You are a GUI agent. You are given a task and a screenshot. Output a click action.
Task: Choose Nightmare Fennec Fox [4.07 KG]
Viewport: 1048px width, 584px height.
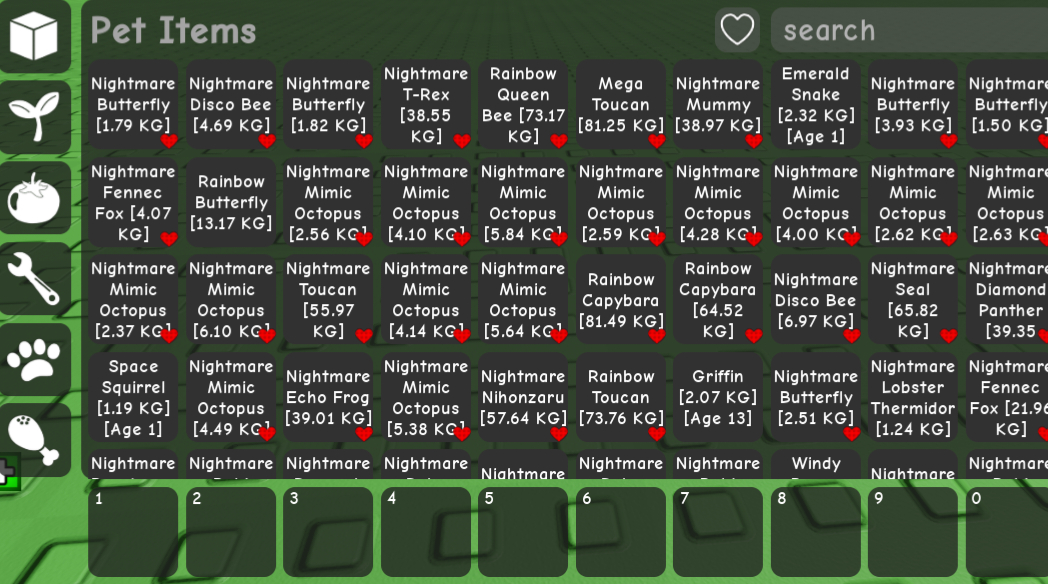(133, 202)
